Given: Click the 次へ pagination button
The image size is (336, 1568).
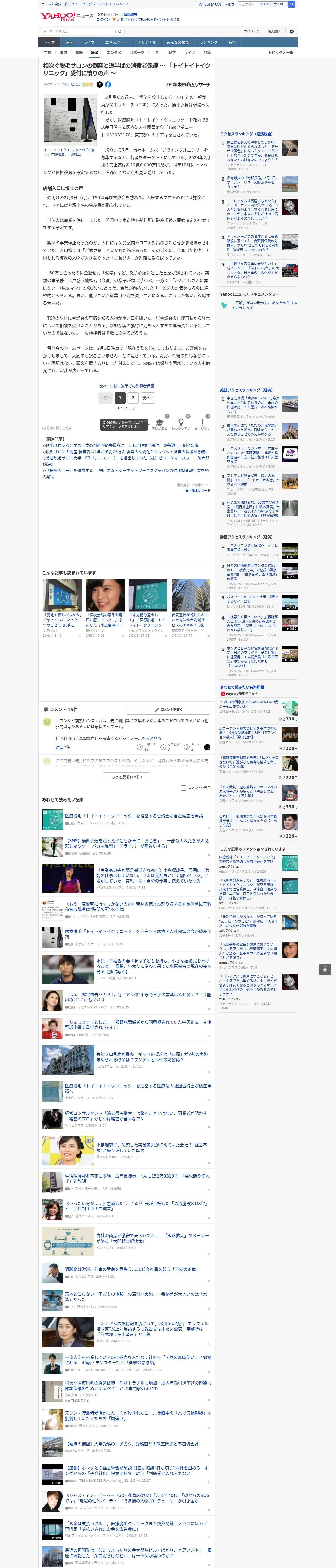Looking at the screenshot, I should (147, 397).
